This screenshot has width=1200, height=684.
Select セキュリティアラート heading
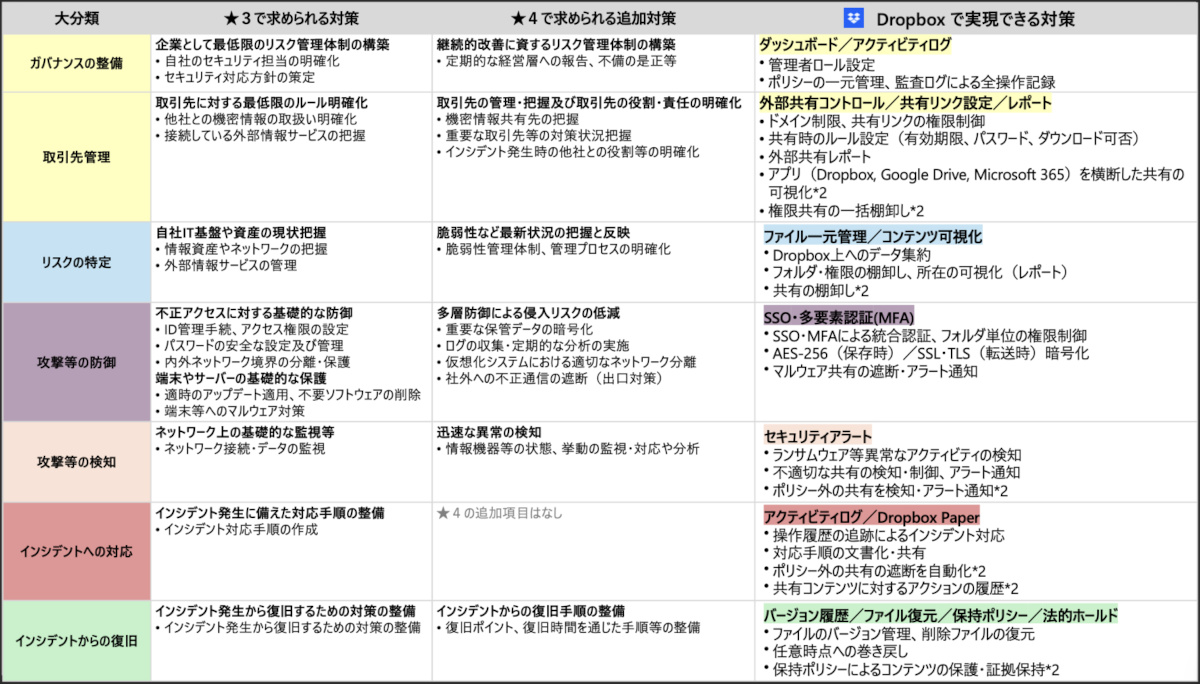pos(817,437)
